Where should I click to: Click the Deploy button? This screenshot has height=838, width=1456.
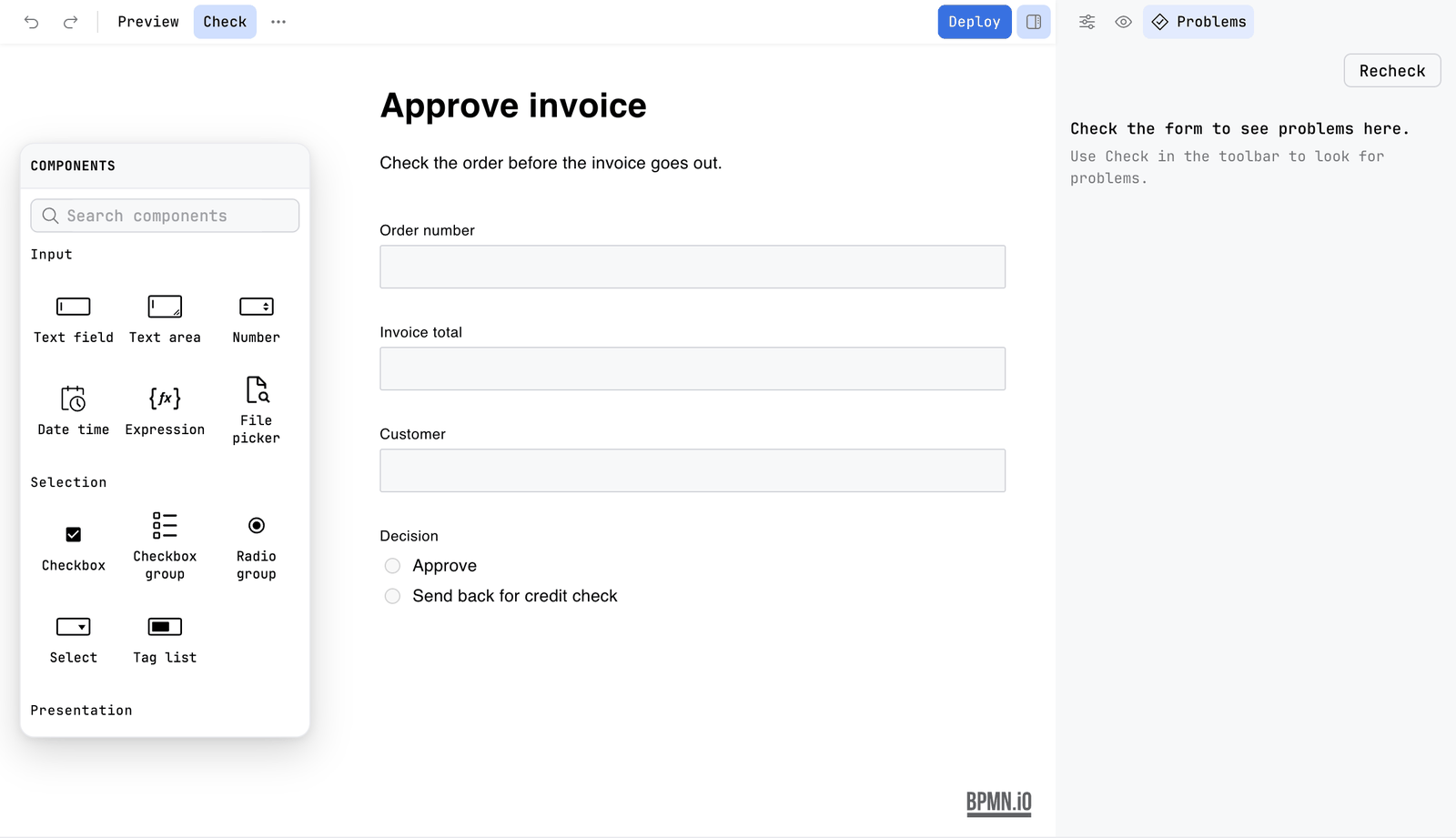click(975, 22)
